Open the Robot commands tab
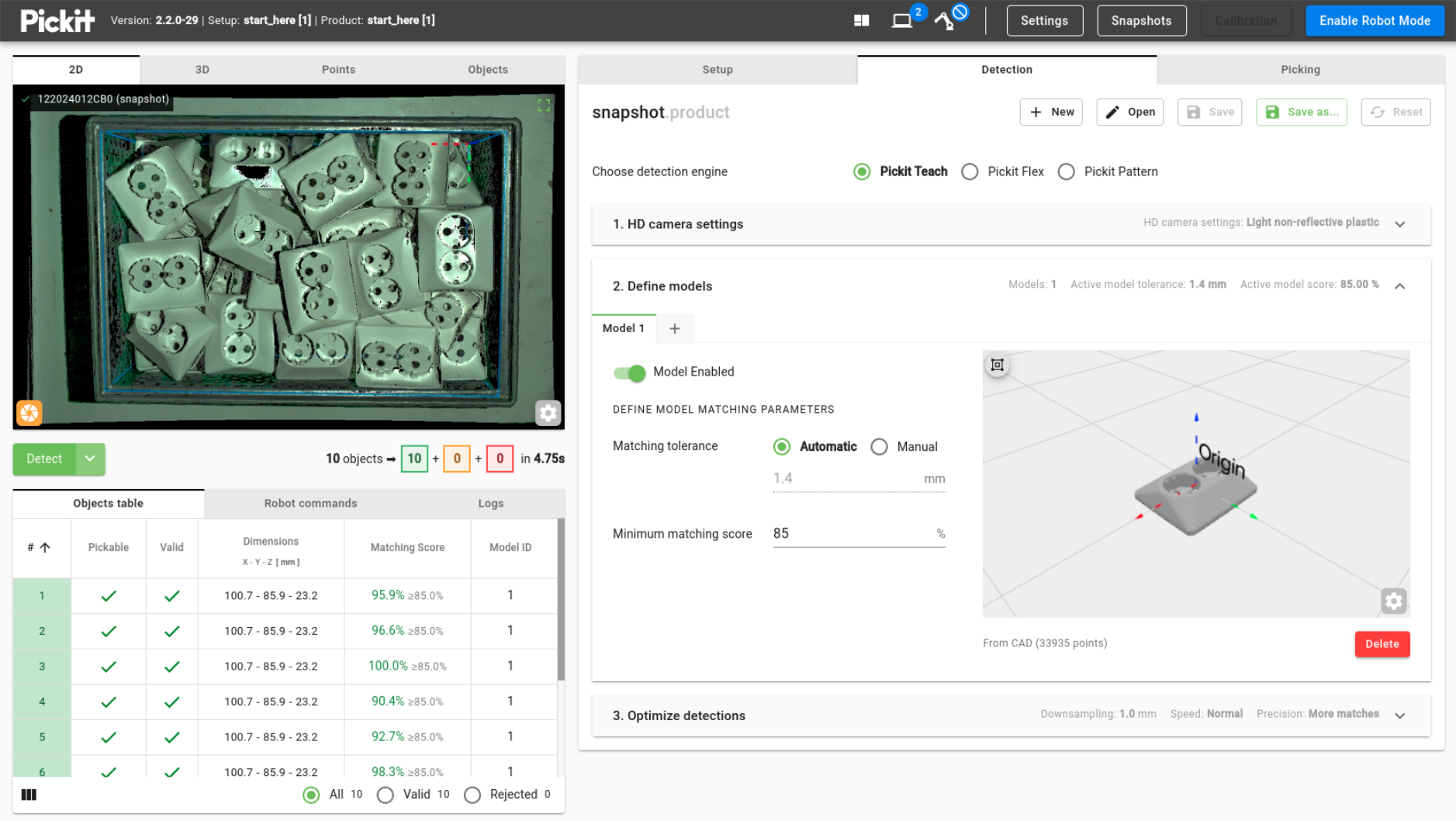Screen dimensions: 1456x821 pos(310,503)
